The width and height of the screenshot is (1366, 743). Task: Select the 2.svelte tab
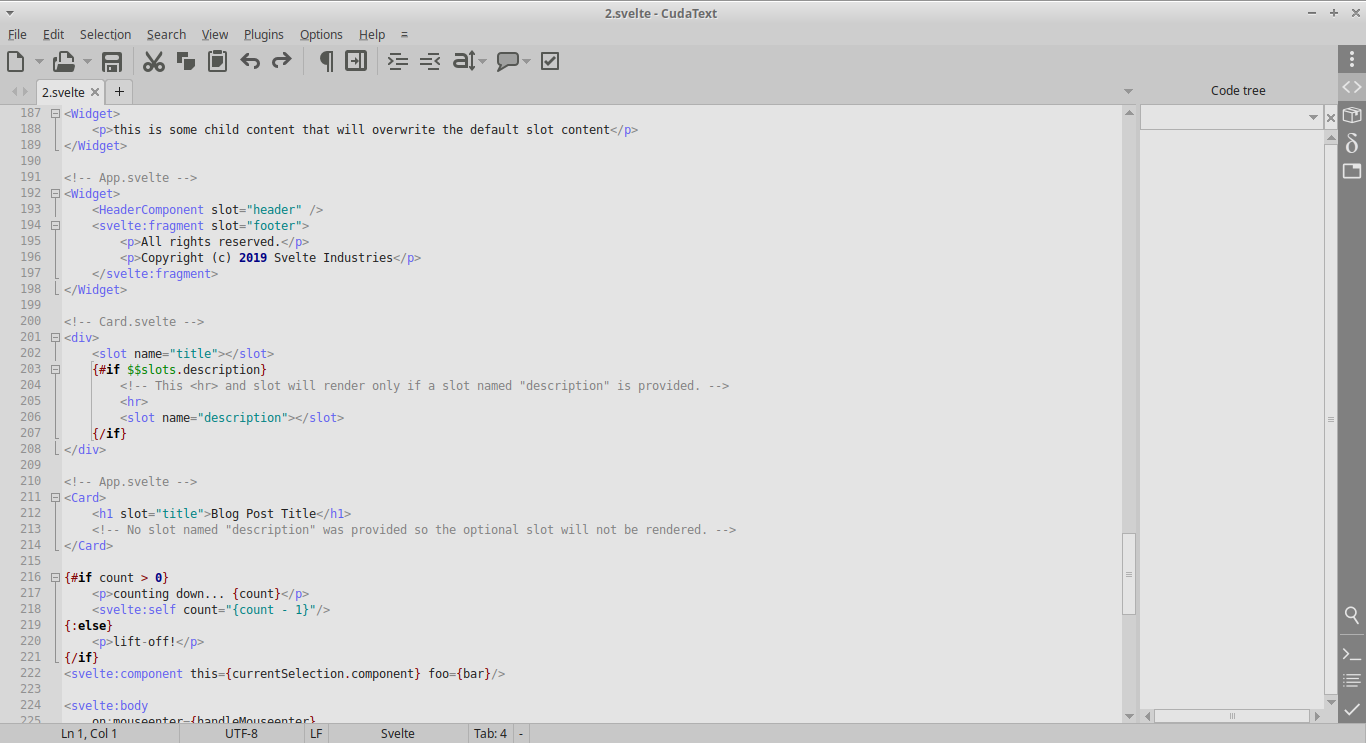tap(63, 91)
